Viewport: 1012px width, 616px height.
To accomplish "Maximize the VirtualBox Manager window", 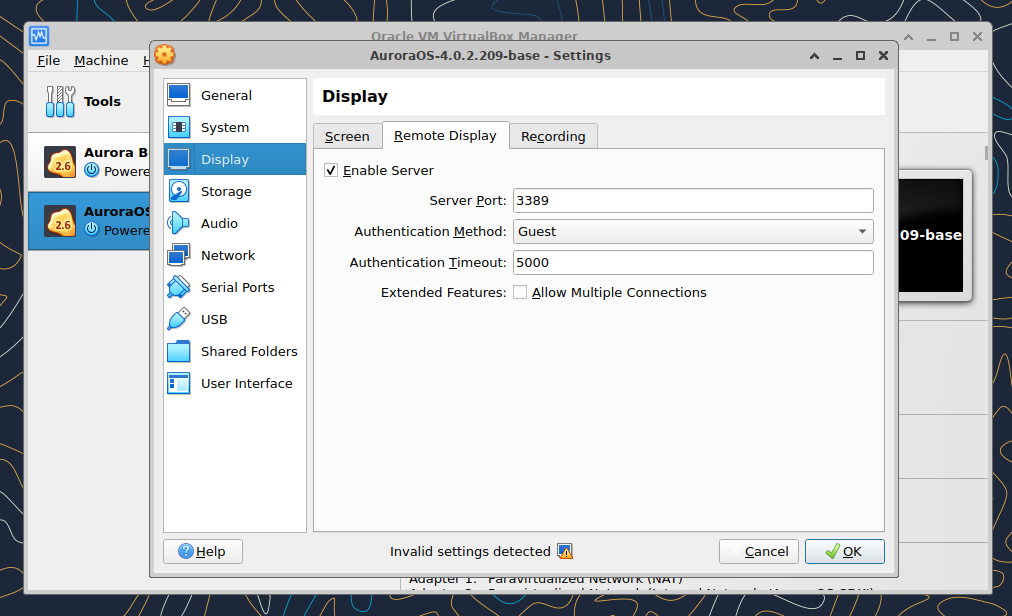I will tap(954, 37).
